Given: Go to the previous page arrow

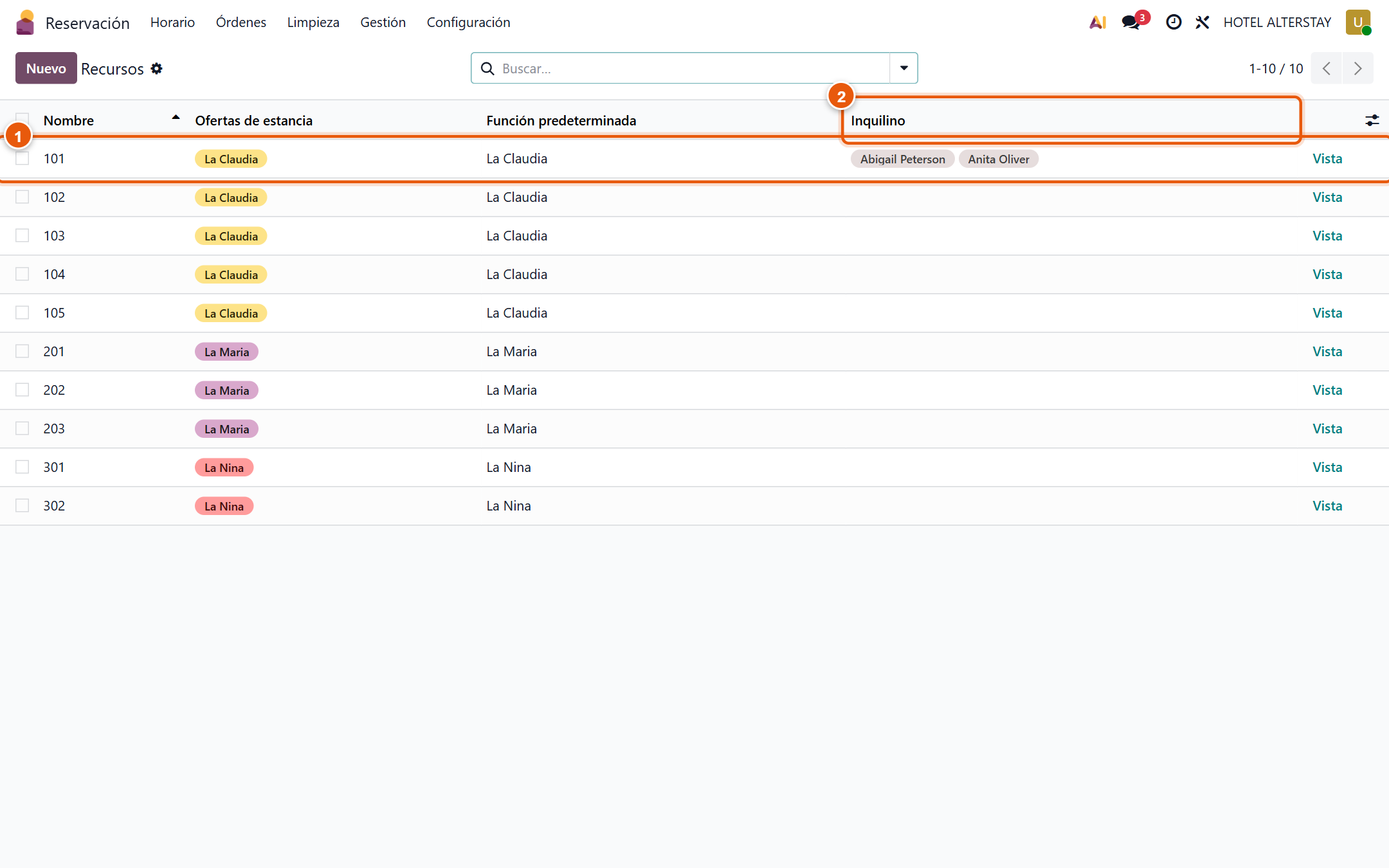Looking at the screenshot, I should (1327, 68).
